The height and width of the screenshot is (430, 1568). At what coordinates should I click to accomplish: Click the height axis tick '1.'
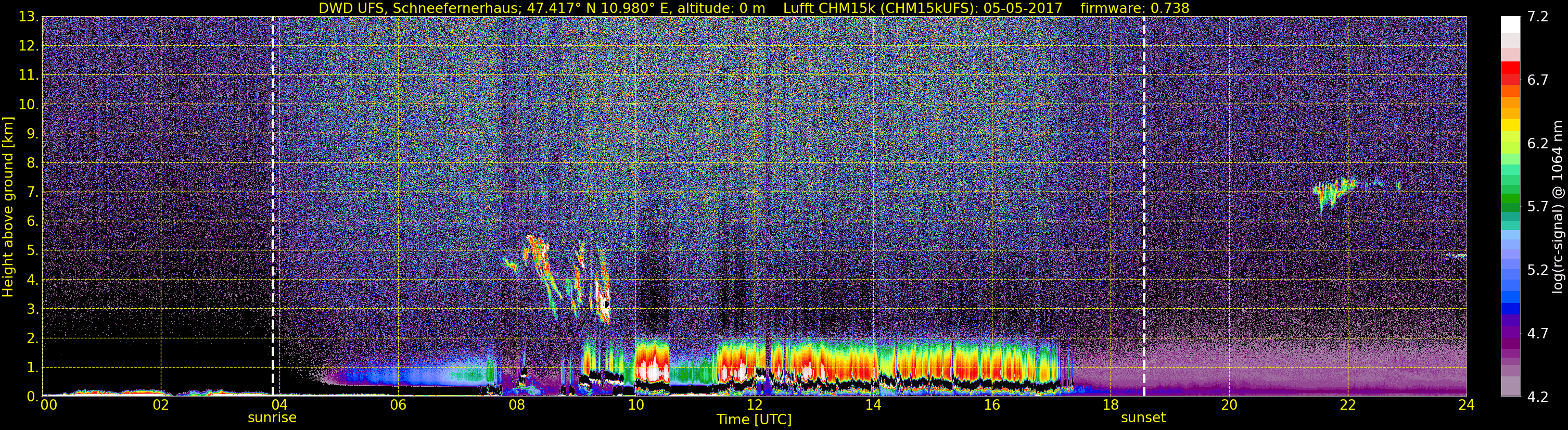pyautogui.click(x=32, y=368)
